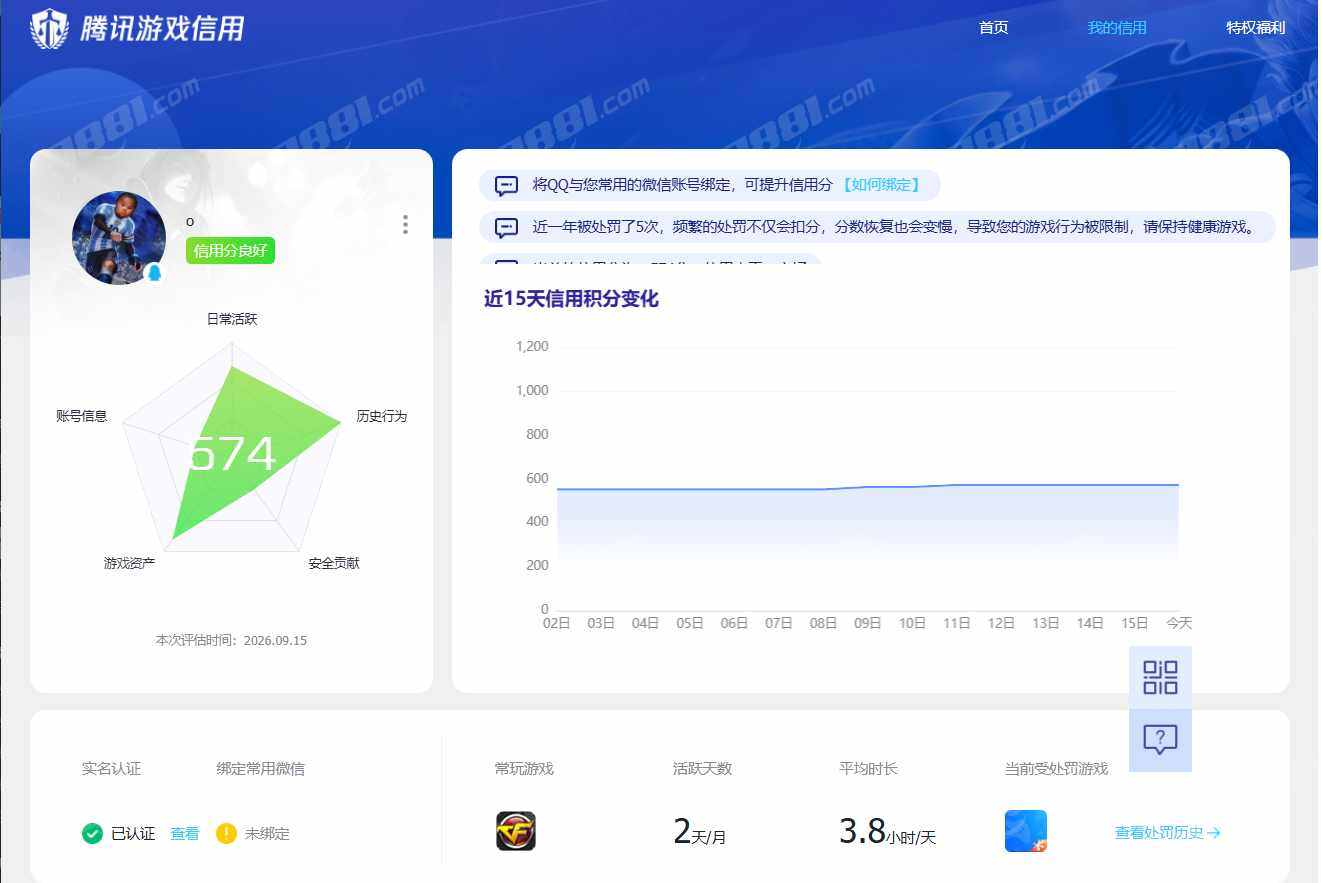
Task: Click the Tencent Game Credit shield logo
Action: [x=50, y=29]
